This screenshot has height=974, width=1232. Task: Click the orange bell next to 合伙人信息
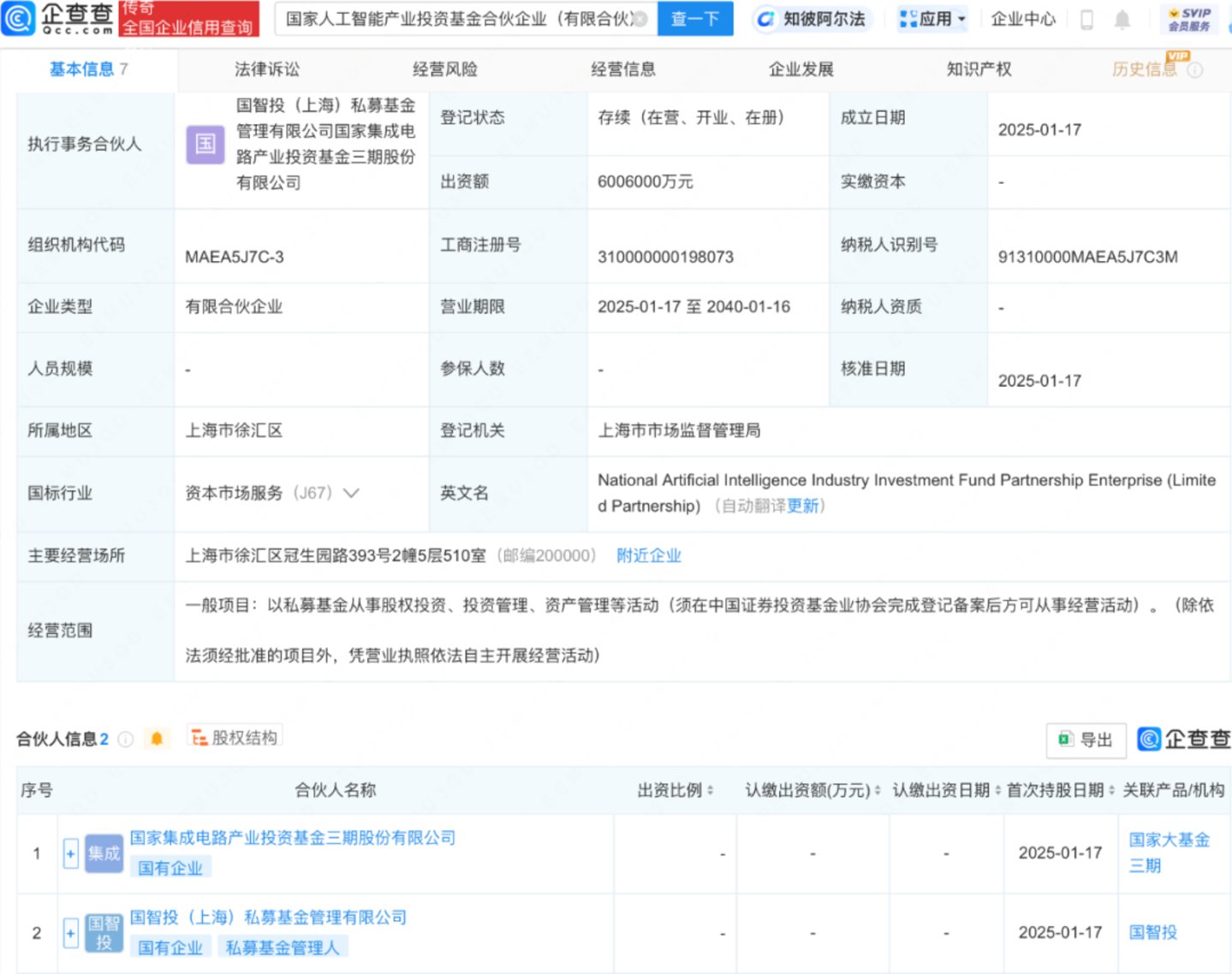(x=157, y=739)
